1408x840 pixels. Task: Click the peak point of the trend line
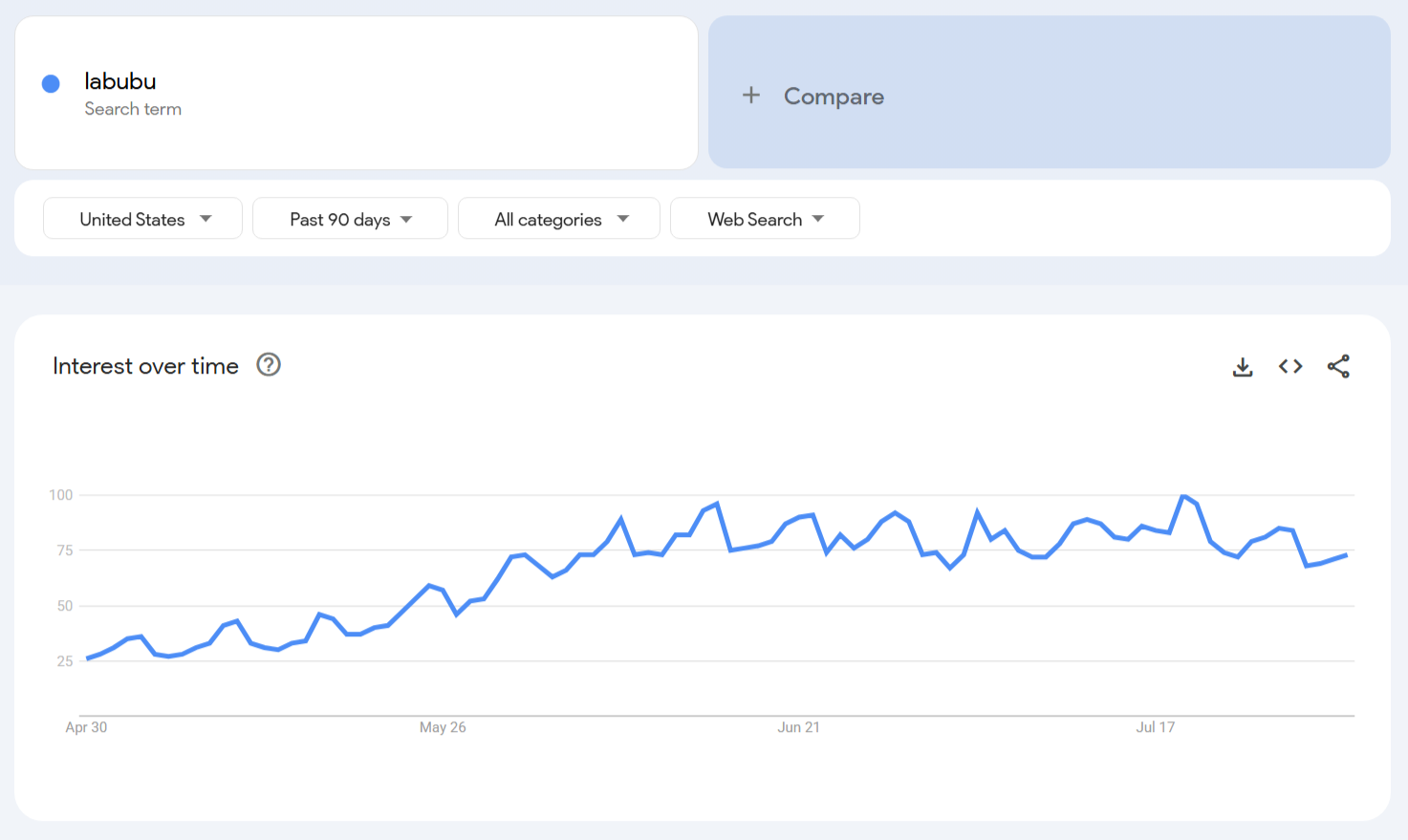(x=1182, y=495)
